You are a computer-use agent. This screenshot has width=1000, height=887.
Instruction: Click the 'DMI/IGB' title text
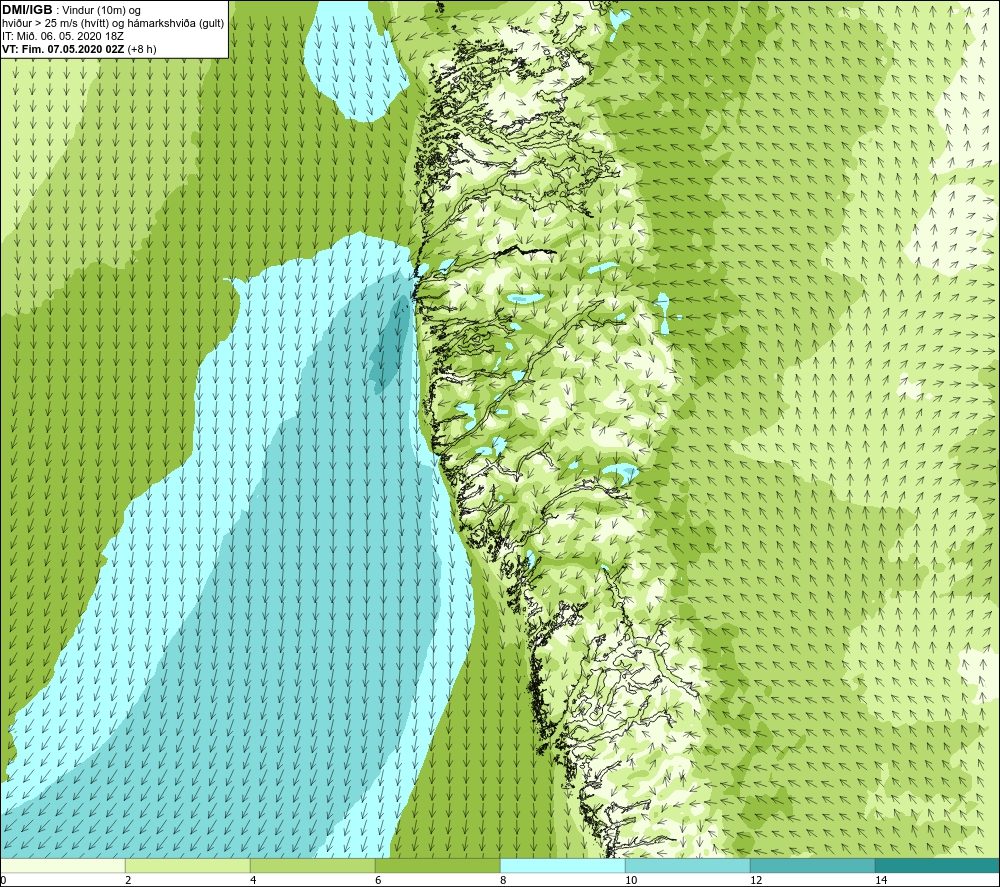pyautogui.click(x=27, y=10)
